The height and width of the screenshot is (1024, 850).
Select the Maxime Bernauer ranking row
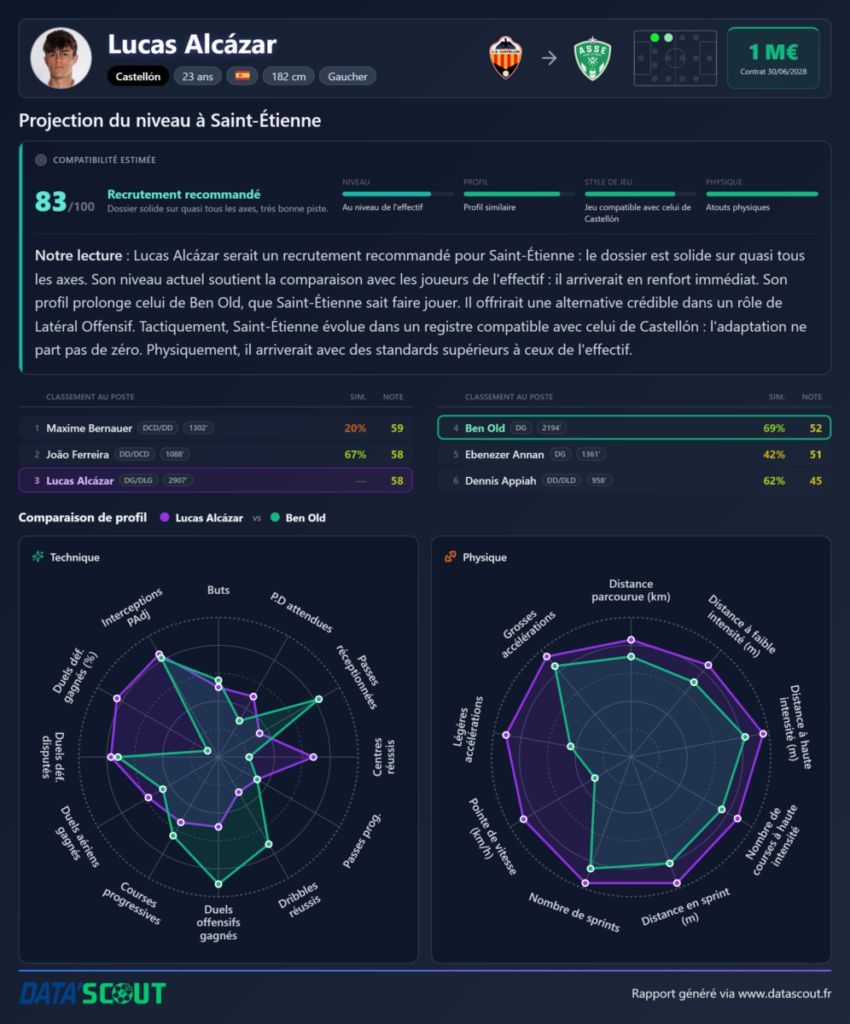pyautogui.click(x=215, y=428)
